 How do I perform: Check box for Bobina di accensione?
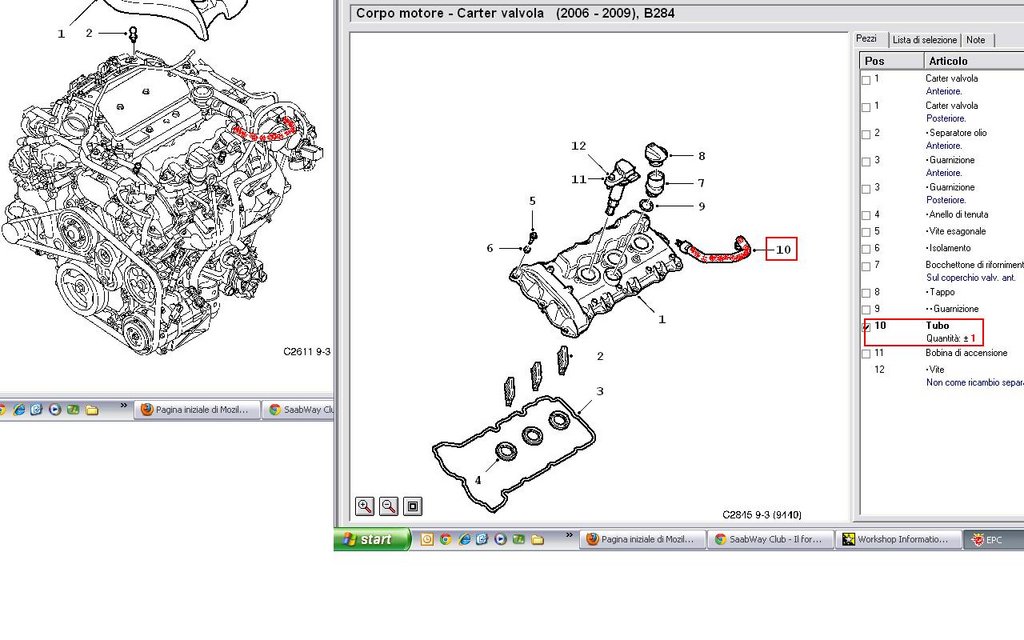pyautogui.click(x=866, y=354)
